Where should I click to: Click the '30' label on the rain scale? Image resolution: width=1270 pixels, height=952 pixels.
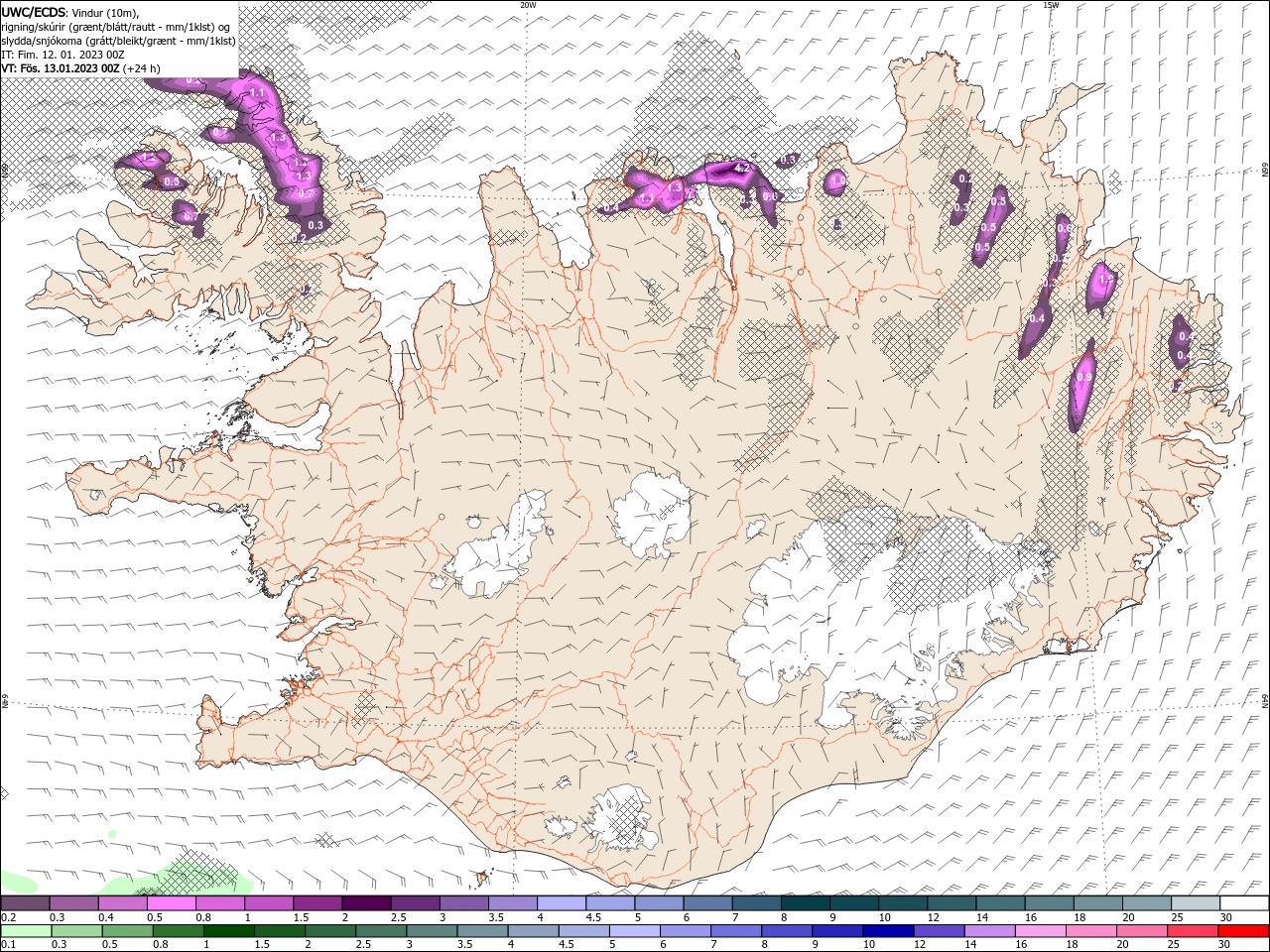pyautogui.click(x=1225, y=945)
